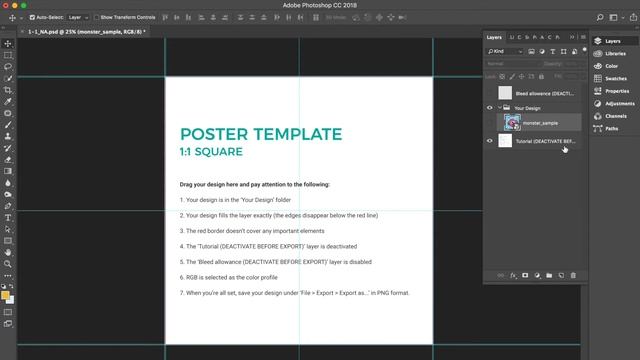Select the Eyedropper tool
The height and width of the screenshot is (360, 640).
(x=8, y=102)
